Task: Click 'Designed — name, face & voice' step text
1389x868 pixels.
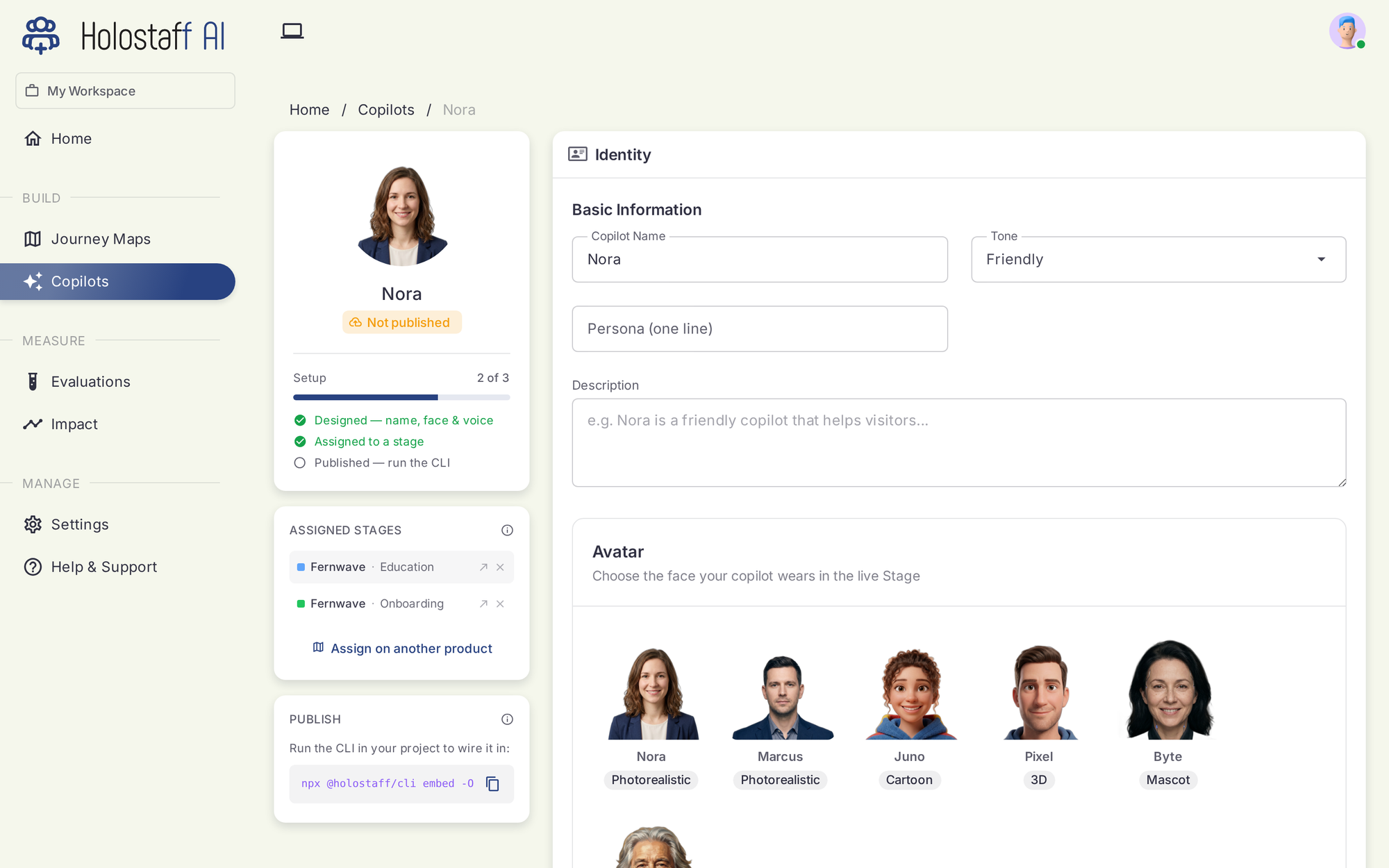Action: click(x=404, y=420)
